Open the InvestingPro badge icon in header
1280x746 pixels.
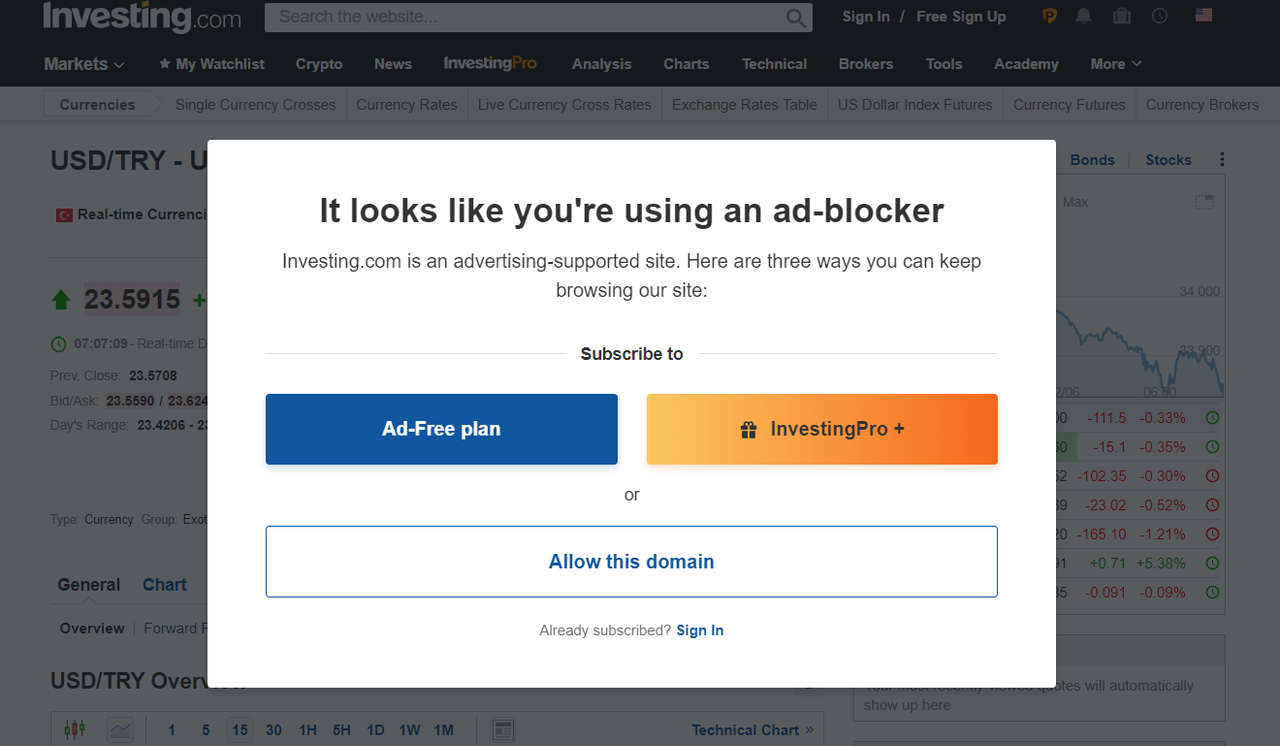[1050, 16]
